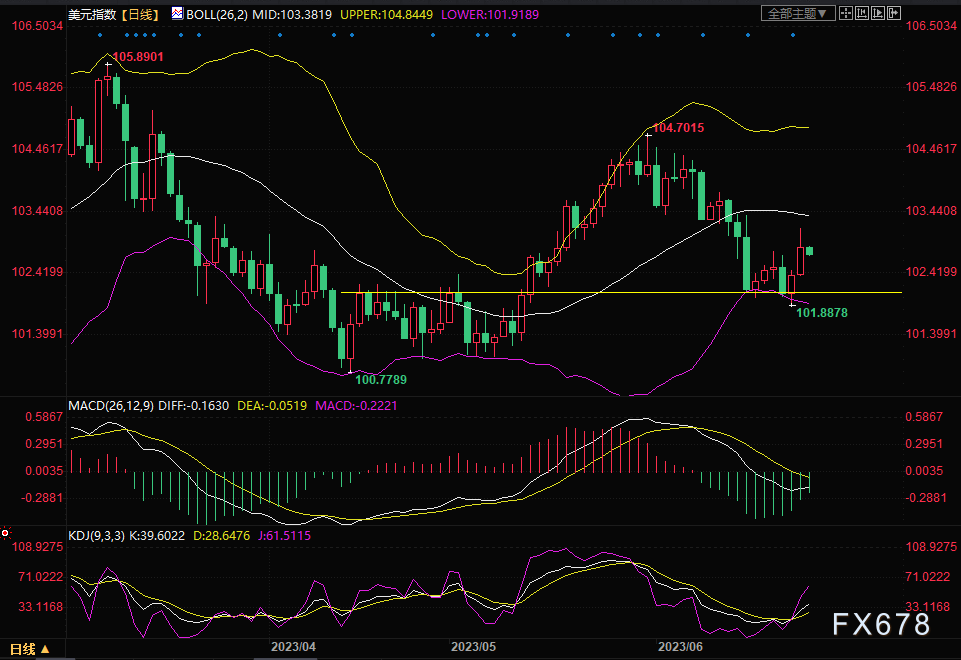
Task: Expand the 日线 period selector at bottom
Action: [29, 649]
